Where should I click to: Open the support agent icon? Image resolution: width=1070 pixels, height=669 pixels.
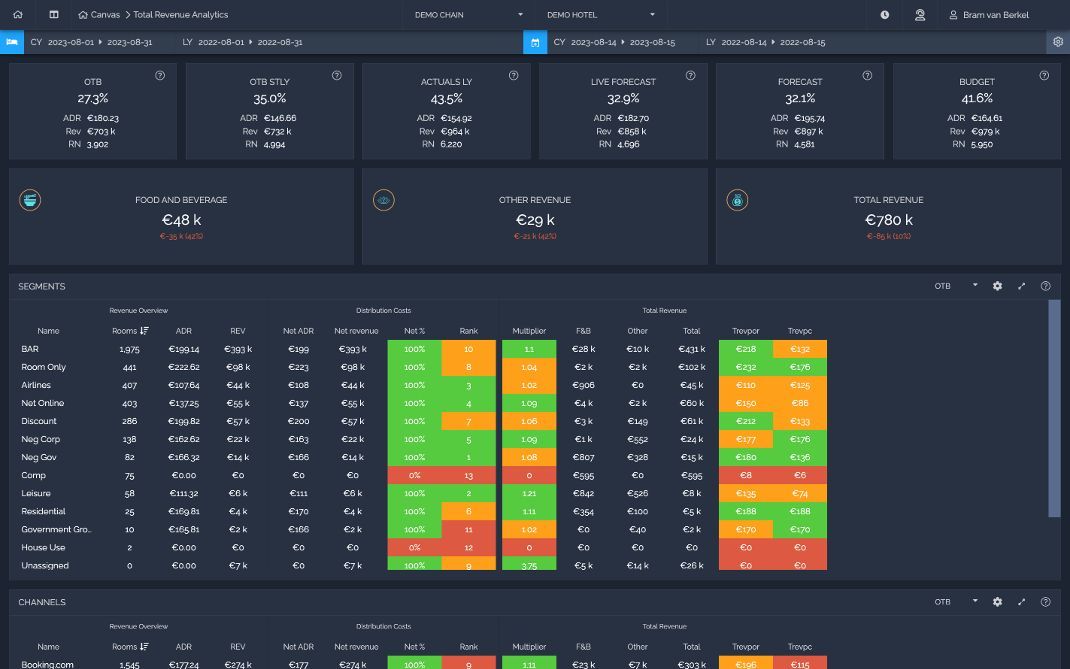pos(920,14)
